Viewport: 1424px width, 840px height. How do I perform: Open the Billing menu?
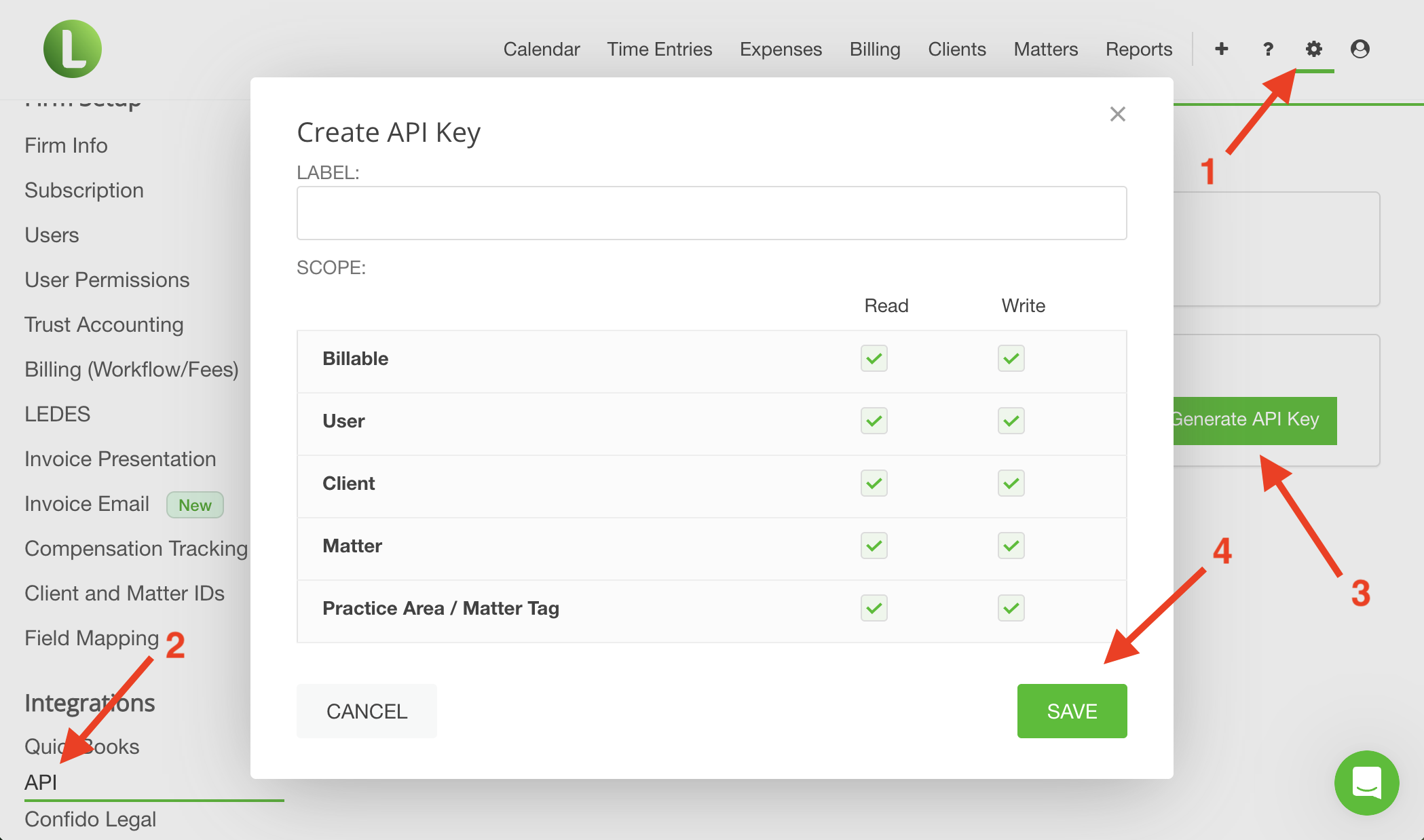click(875, 49)
